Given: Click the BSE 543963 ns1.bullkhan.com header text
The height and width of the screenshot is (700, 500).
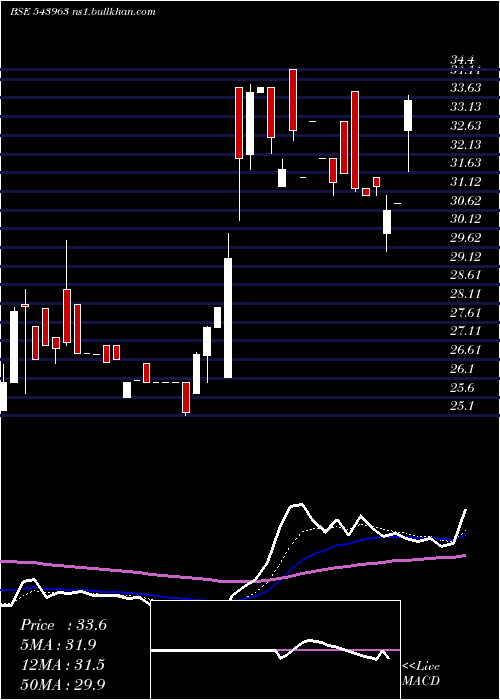Looking at the screenshot, I should pyautogui.click(x=83, y=12).
